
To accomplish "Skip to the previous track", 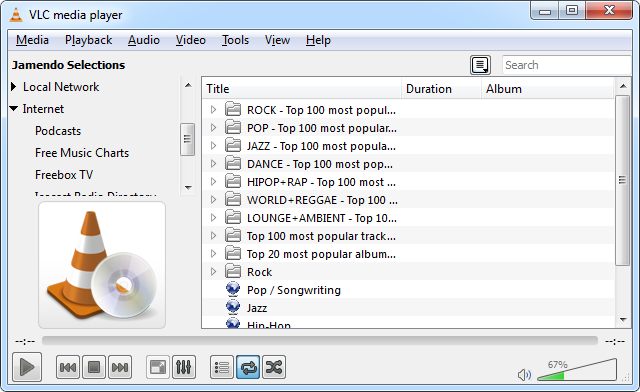I will 68,367.
